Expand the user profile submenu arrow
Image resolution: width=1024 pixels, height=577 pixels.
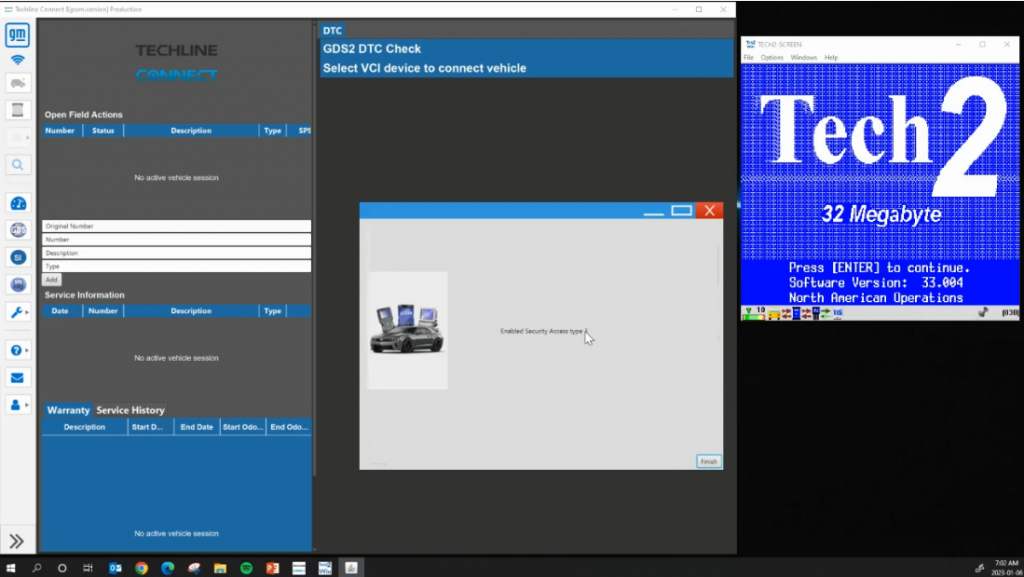pos(27,405)
